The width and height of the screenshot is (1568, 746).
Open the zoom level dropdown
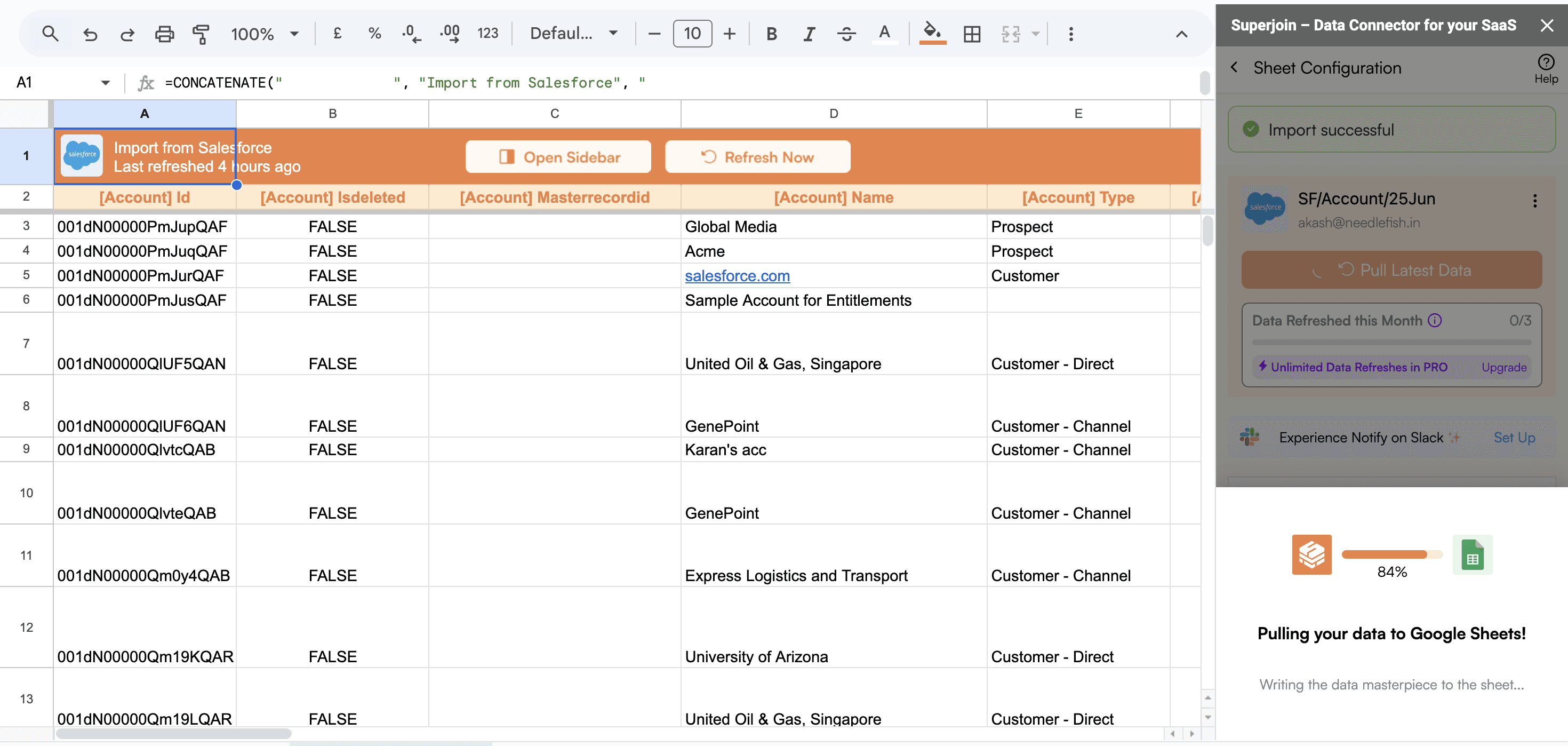[x=265, y=34]
